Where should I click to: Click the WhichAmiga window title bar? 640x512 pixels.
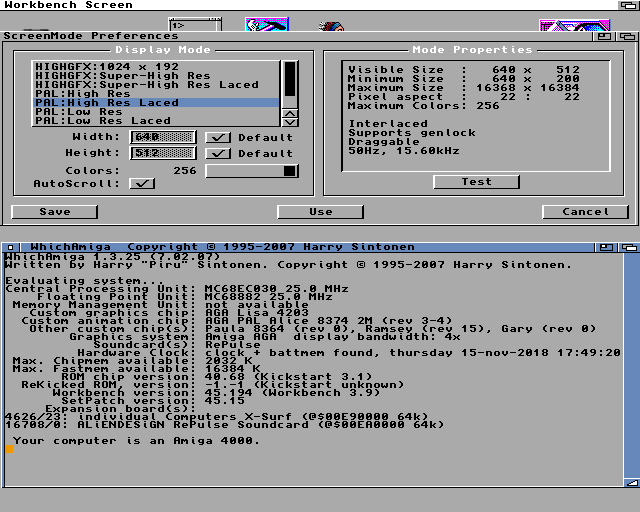300,246
